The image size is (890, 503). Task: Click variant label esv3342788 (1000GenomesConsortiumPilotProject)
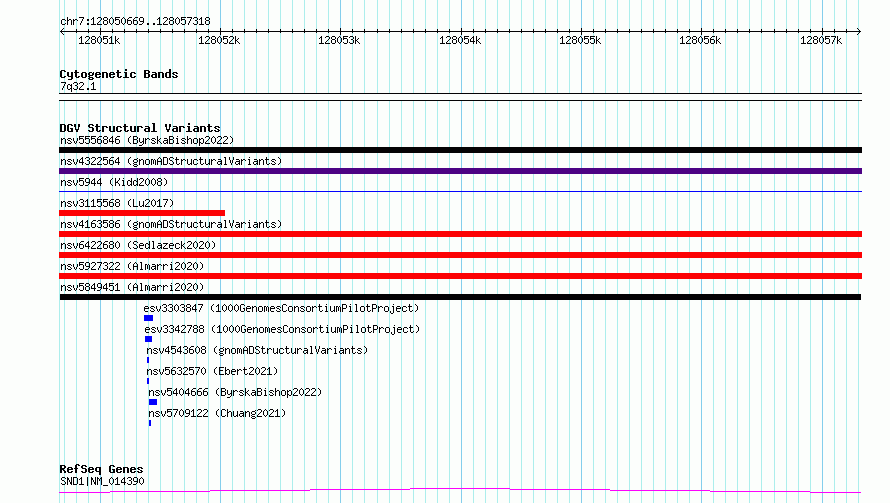point(282,329)
